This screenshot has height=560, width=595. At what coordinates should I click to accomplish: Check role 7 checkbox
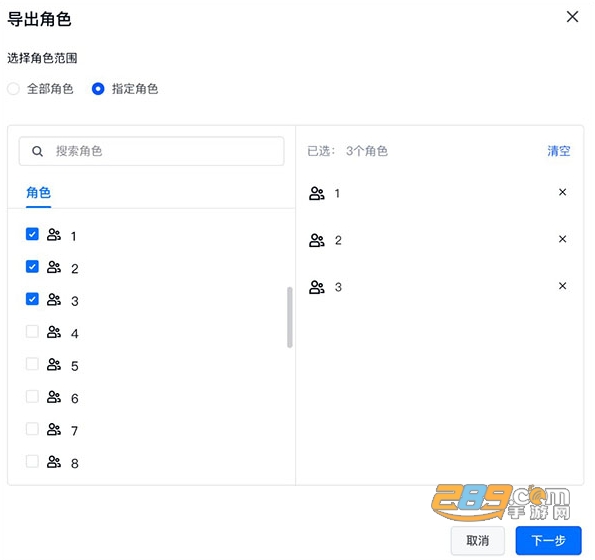[32, 429]
